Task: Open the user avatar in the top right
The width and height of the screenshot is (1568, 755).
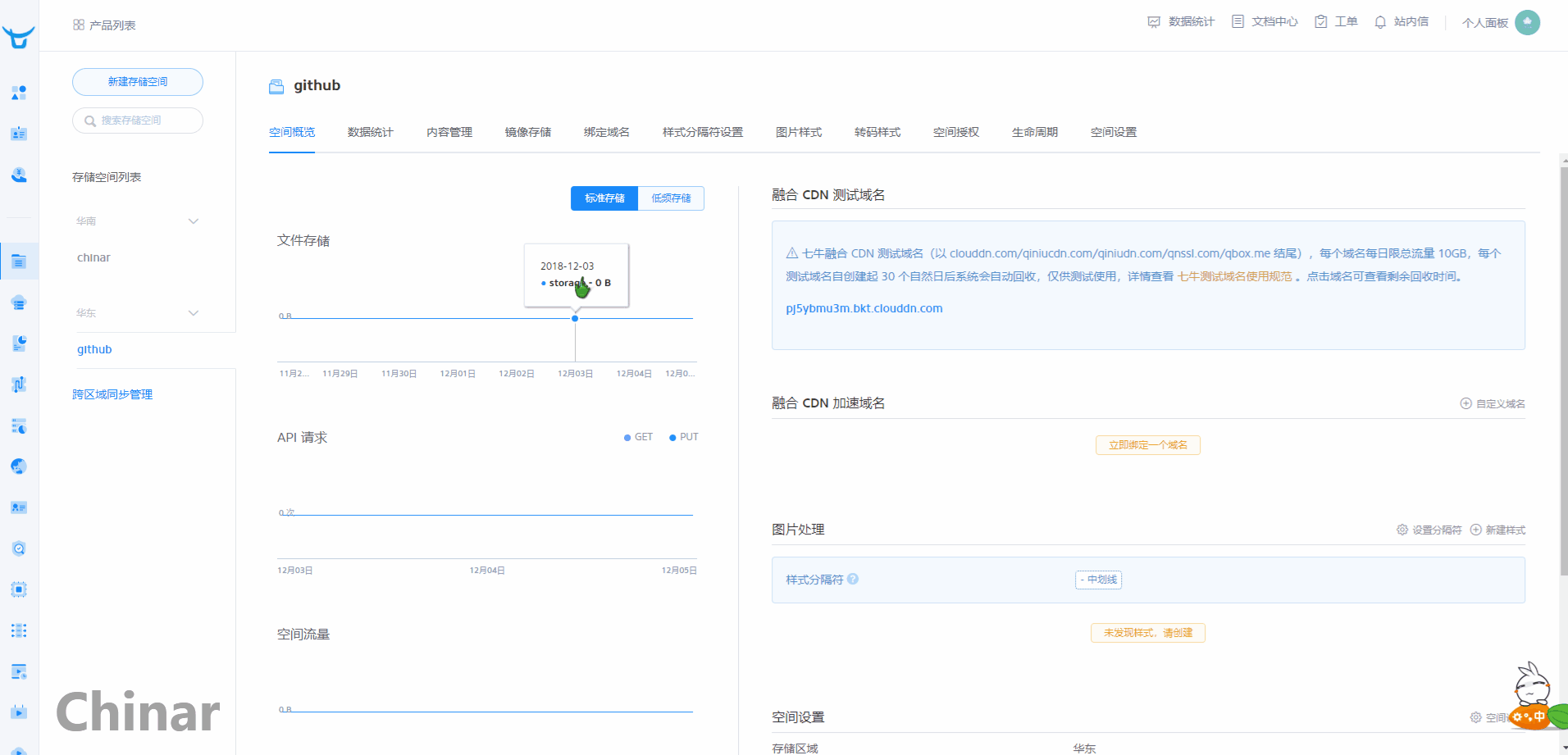Action: (1527, 22)
